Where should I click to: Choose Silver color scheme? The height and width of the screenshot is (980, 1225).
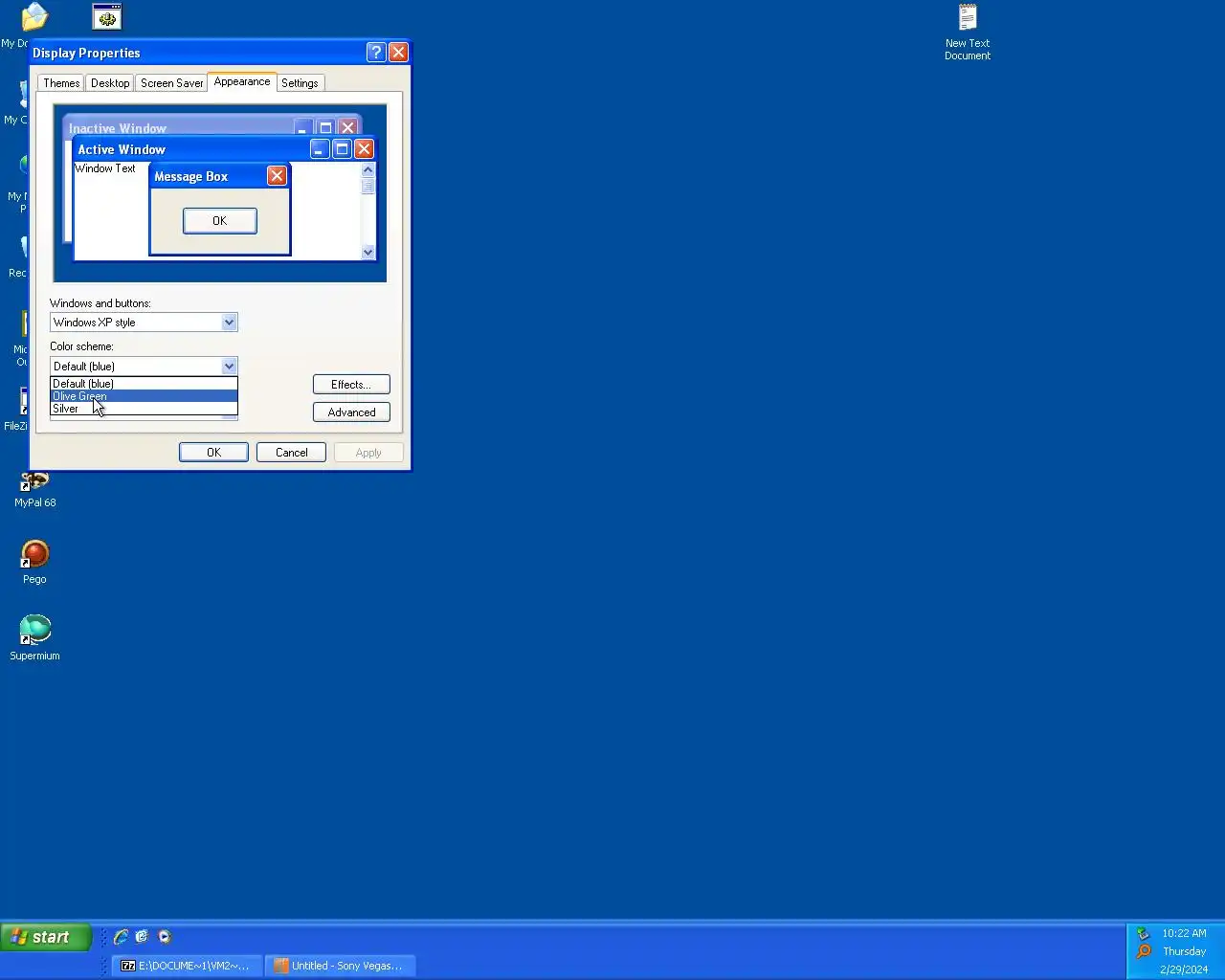tap(144, 408)
